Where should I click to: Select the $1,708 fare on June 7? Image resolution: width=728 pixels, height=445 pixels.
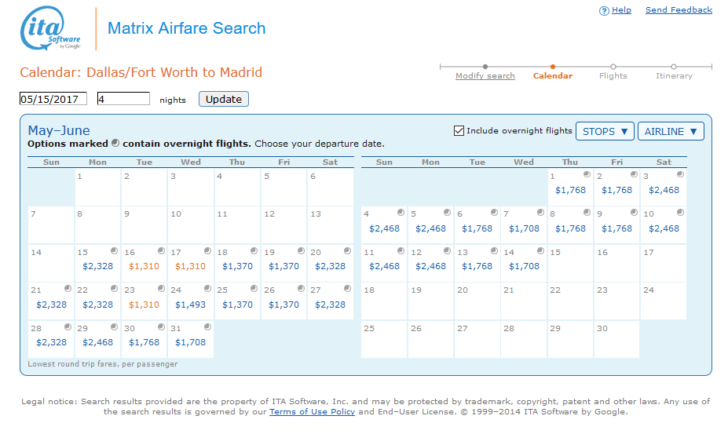coord(524,229)
